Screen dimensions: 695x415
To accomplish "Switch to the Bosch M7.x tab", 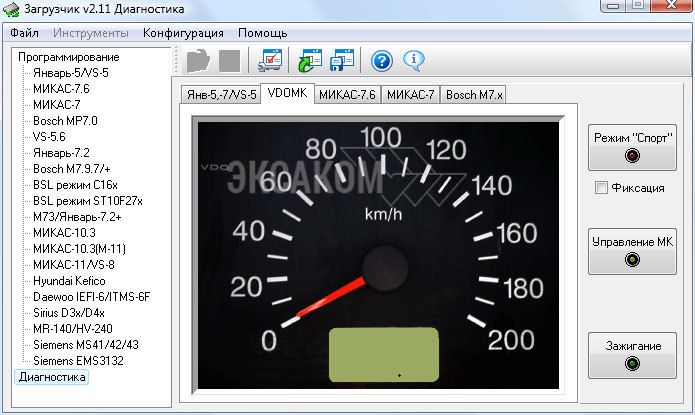I will click(x=475, y=95).
